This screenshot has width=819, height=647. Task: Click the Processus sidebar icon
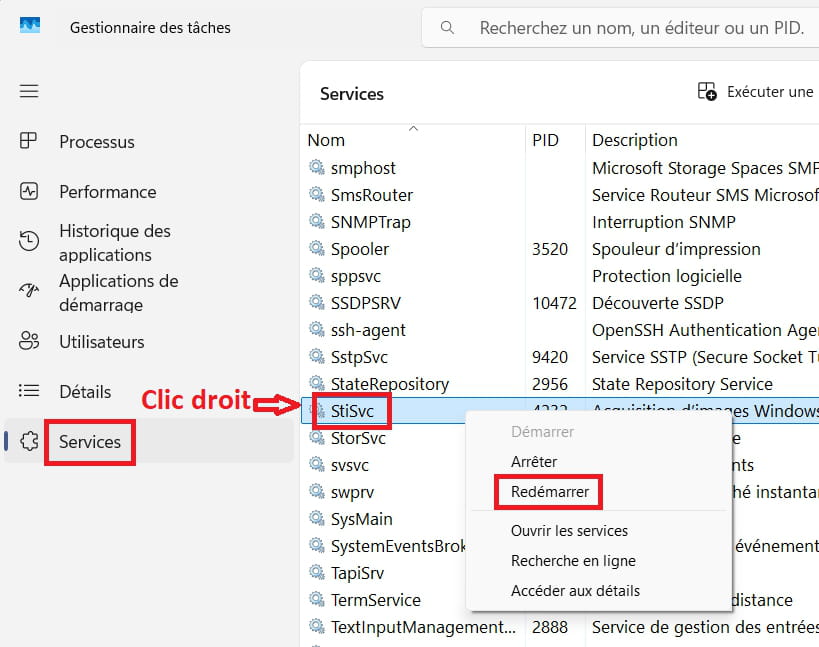(28, 141)
